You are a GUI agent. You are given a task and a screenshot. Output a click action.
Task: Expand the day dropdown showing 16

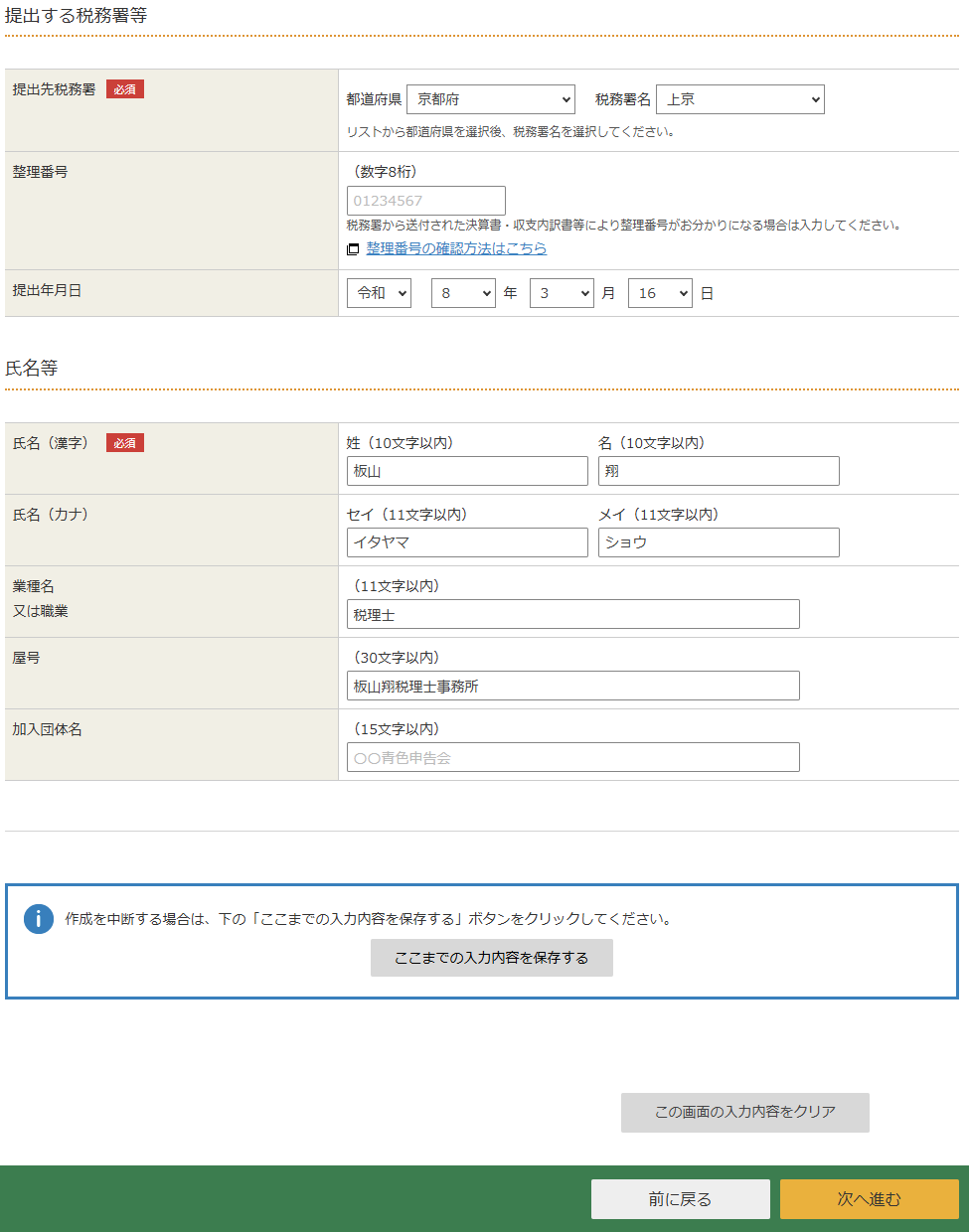660,293
